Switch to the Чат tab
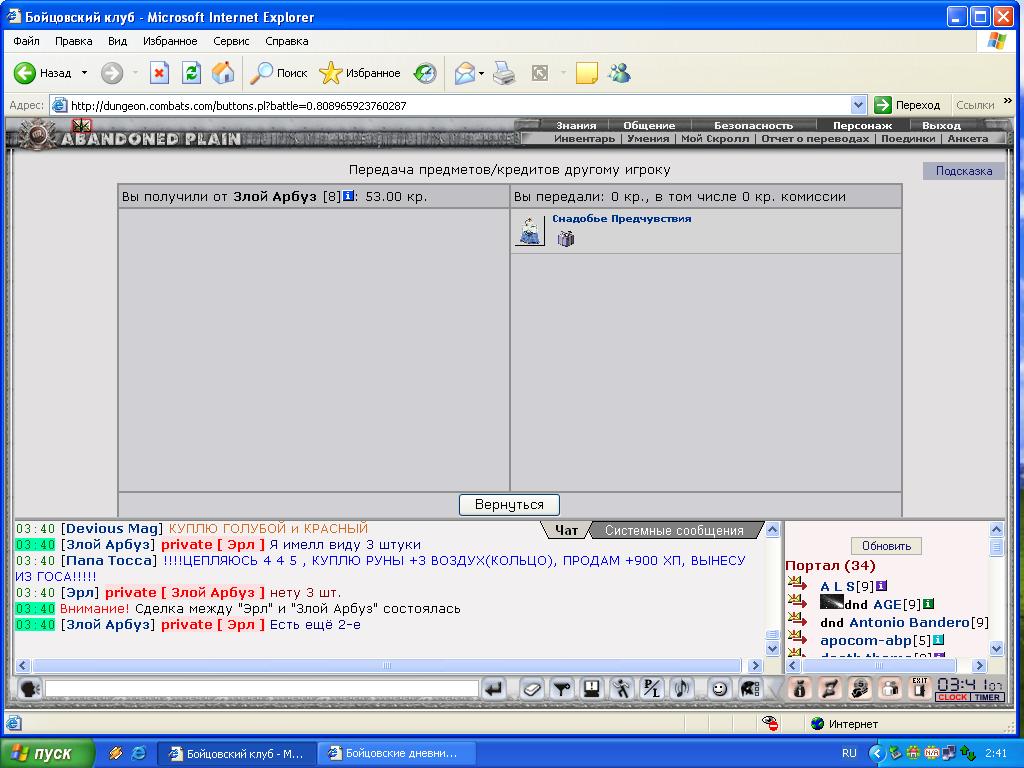The height and width of the screenshot is (768, 1024). [566, 530]
